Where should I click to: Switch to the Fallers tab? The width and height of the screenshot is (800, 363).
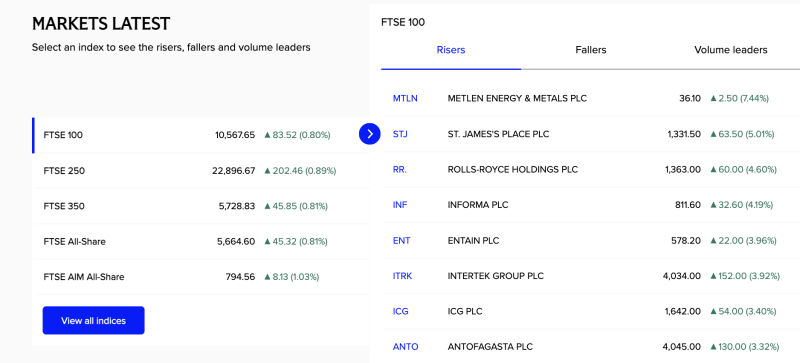[591, 50]
